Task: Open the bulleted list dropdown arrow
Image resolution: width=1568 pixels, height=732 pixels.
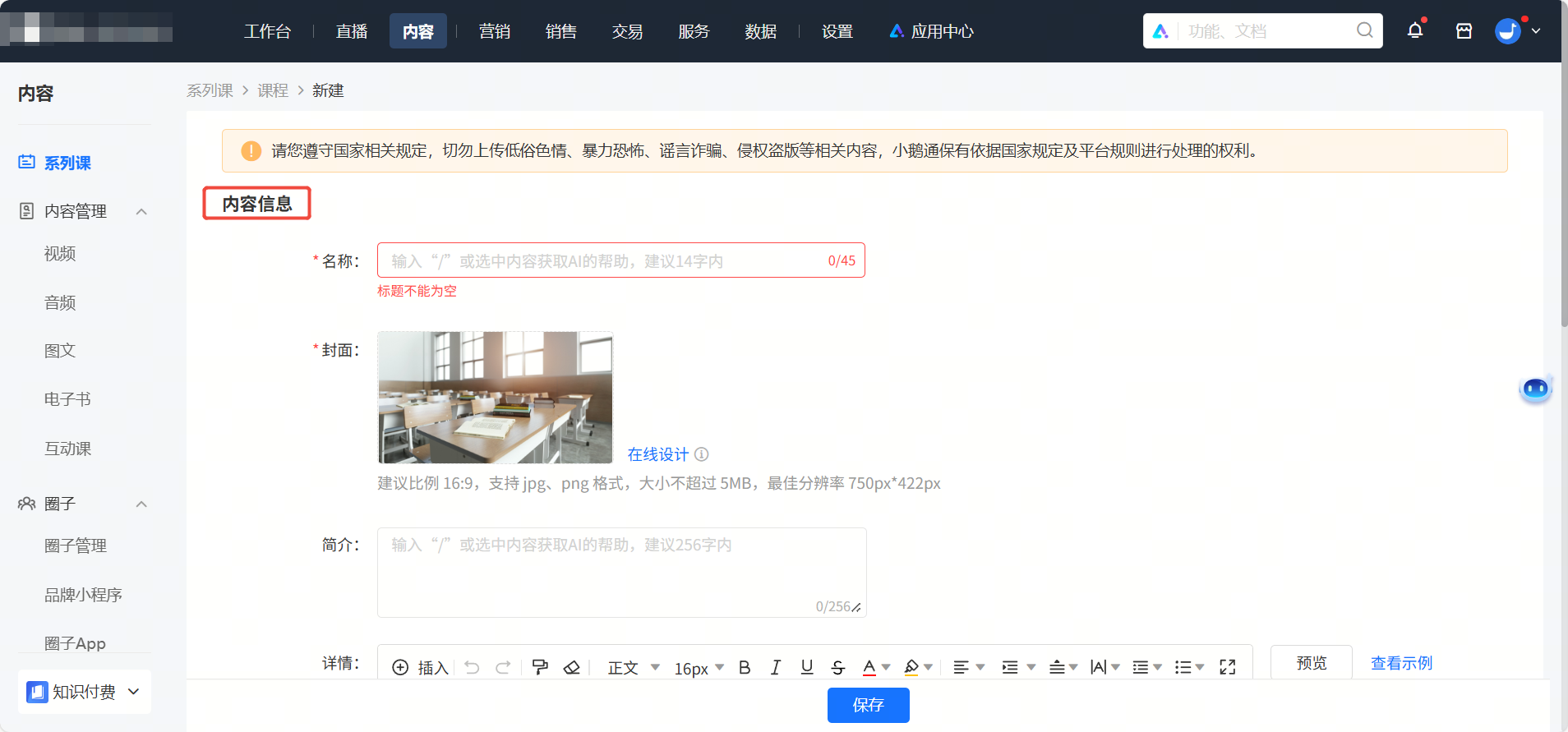Action: tap(1200, 667)
